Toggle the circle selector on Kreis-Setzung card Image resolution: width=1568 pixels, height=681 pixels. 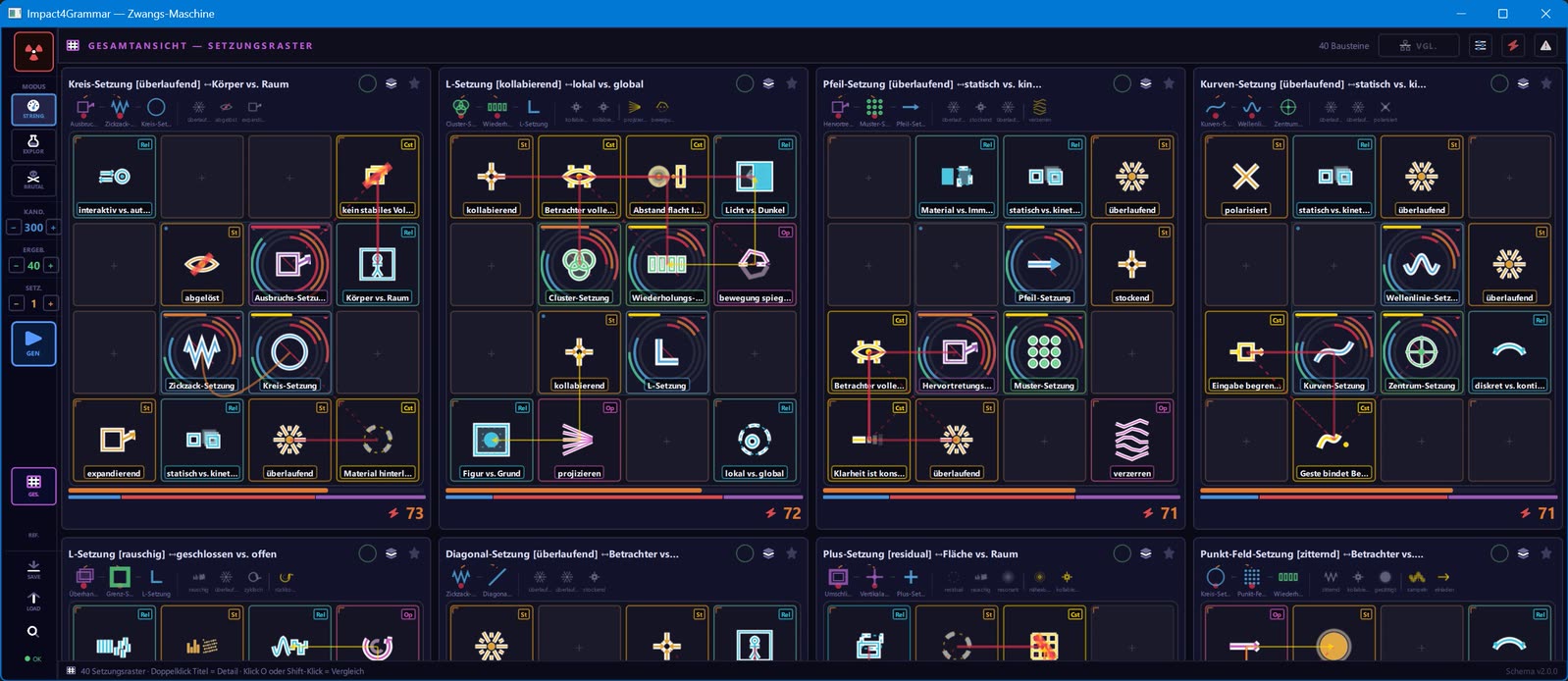coord(367,83)
